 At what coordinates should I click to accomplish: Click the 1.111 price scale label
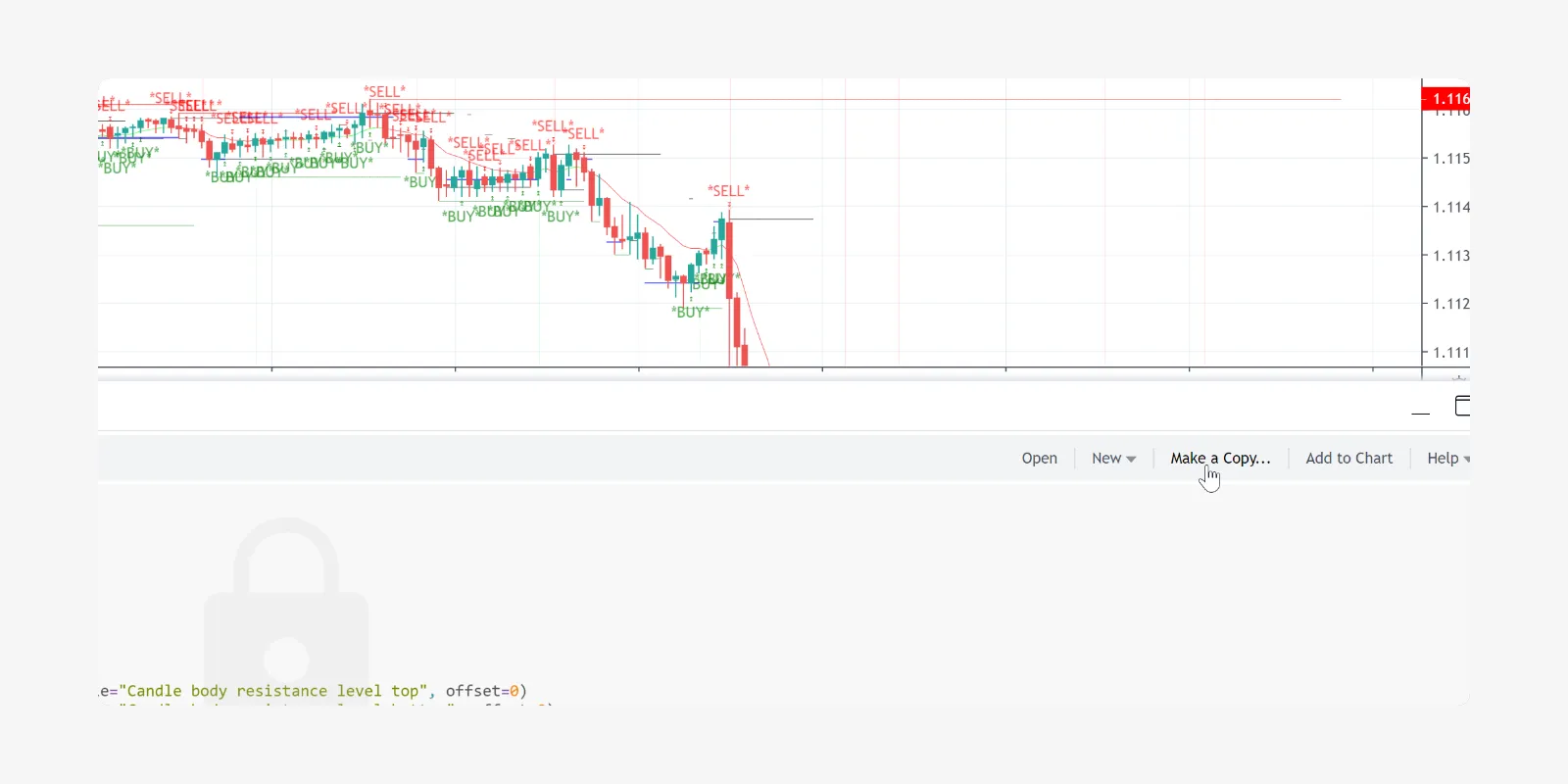[1450, 353]
